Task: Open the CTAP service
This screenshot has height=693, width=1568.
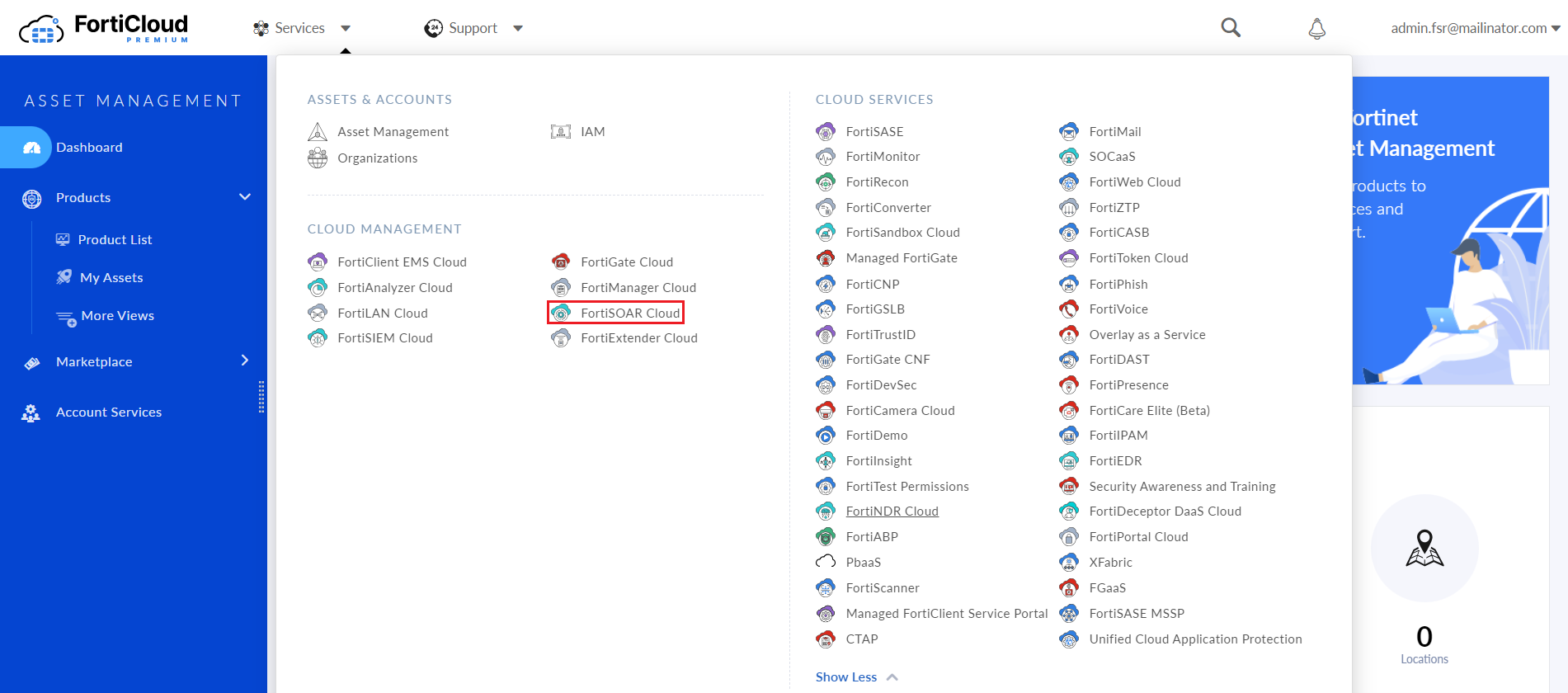Action: point(862,639)
